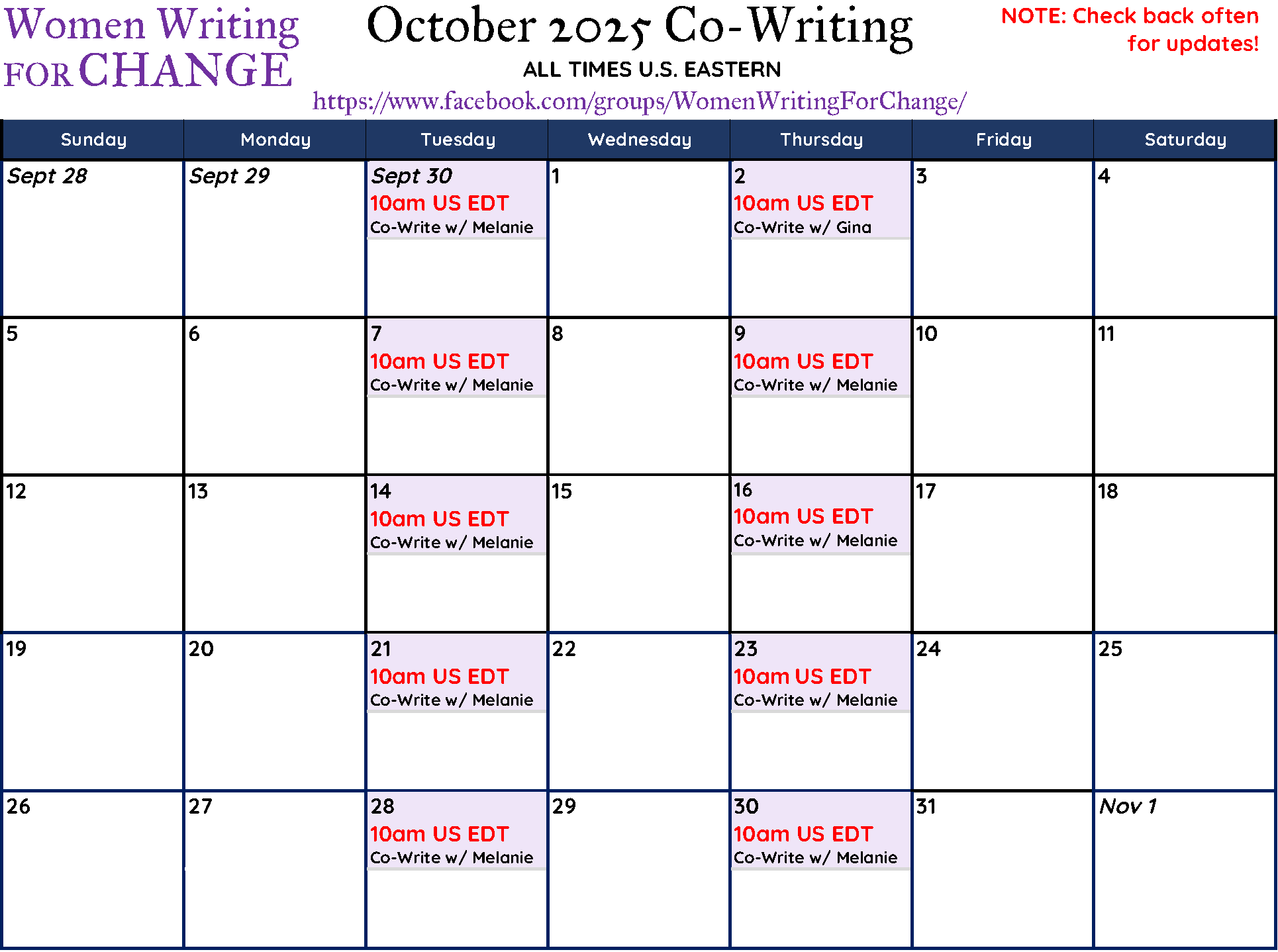
Task: Click the Saturday column header
Action: pos(1185,140)
